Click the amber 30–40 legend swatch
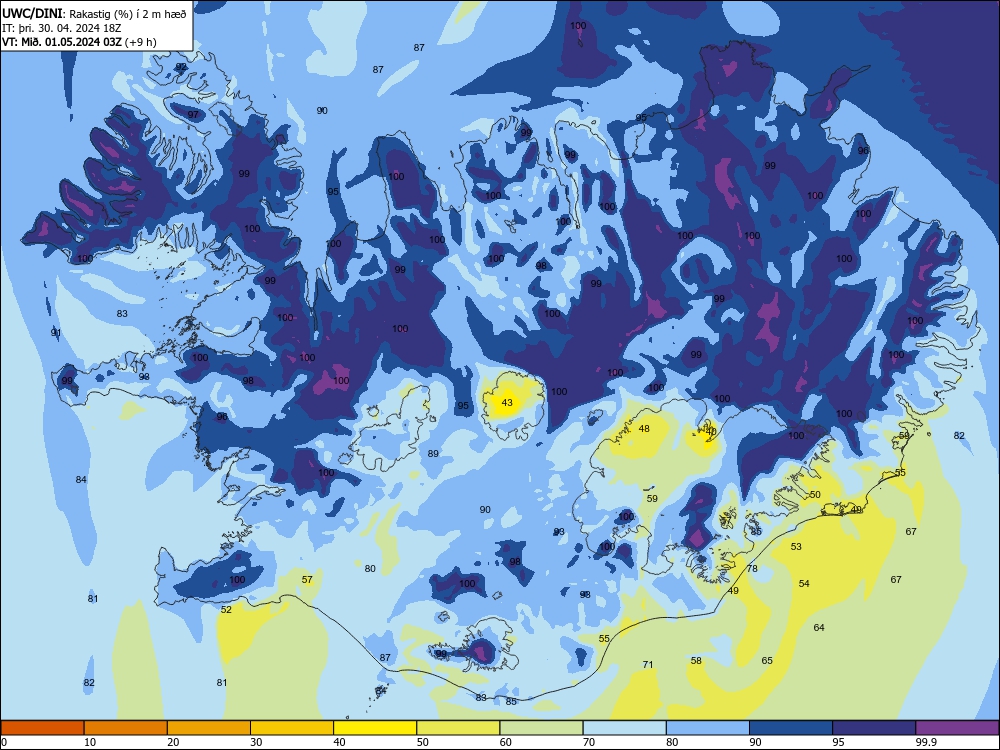 click(292, 728)
